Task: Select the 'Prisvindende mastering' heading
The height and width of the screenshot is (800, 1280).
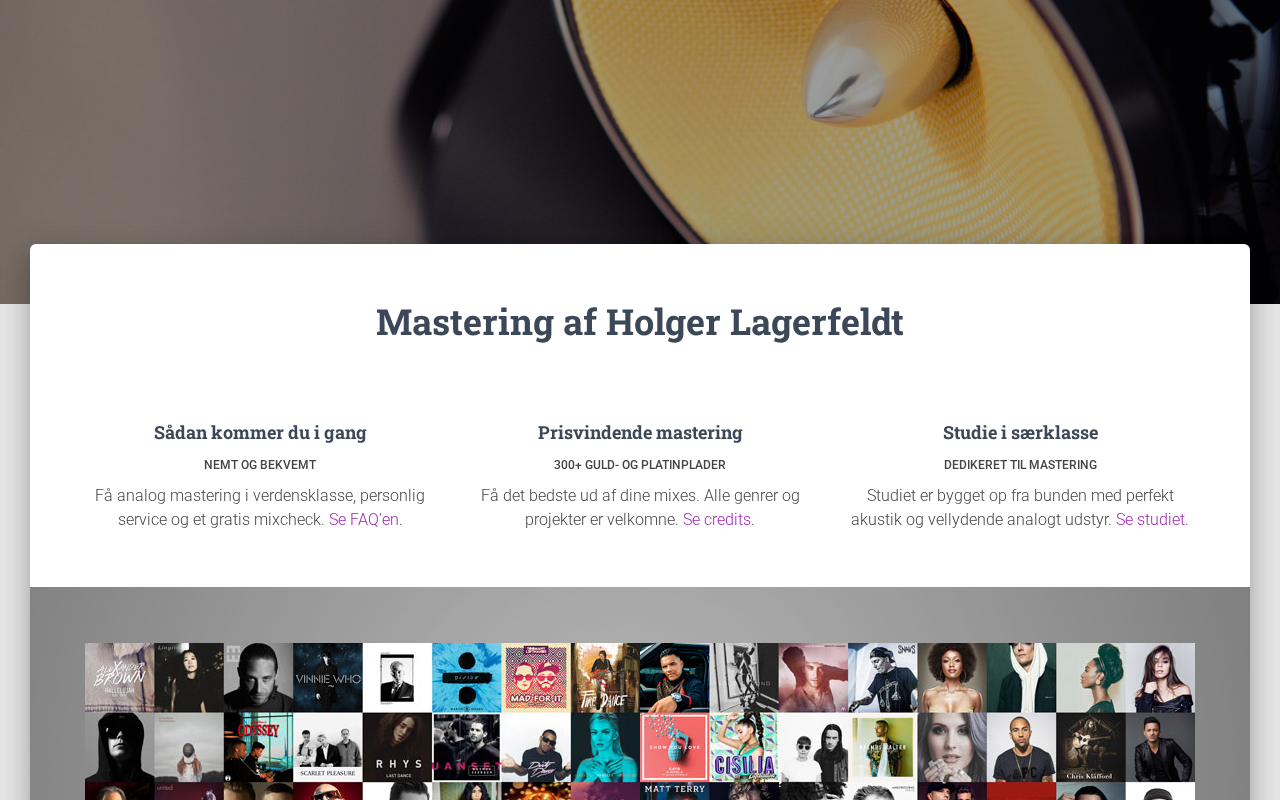Action: (x=640, y=432)
